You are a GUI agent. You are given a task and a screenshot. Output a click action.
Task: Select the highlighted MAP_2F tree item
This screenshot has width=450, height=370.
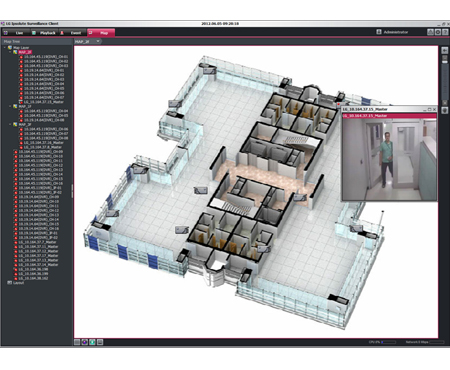[x=25, y=52]
